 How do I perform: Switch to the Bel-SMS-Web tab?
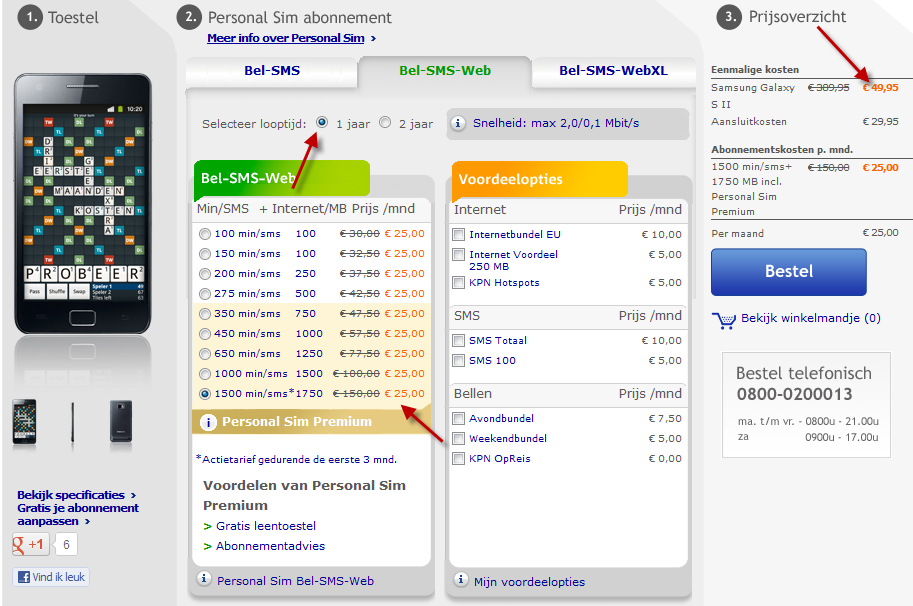tap(445, 71)
